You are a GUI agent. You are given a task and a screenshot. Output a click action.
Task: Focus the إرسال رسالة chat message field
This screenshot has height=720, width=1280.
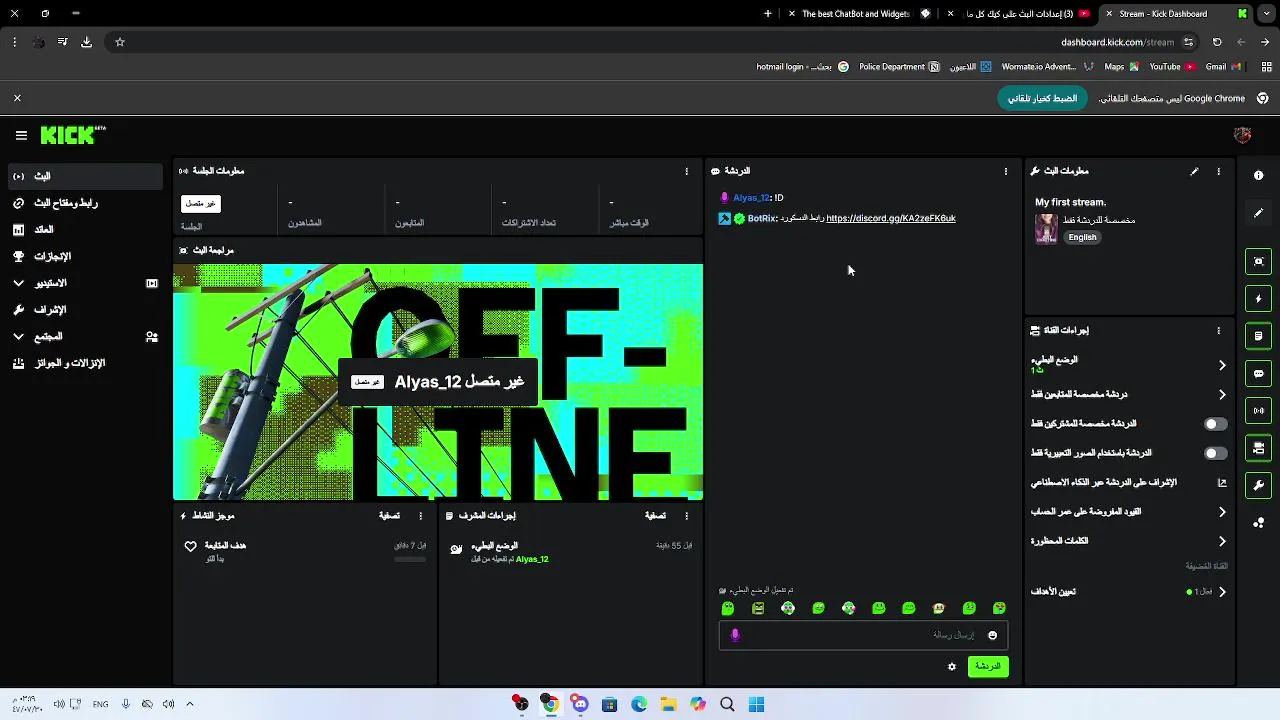tap(863, 635)
